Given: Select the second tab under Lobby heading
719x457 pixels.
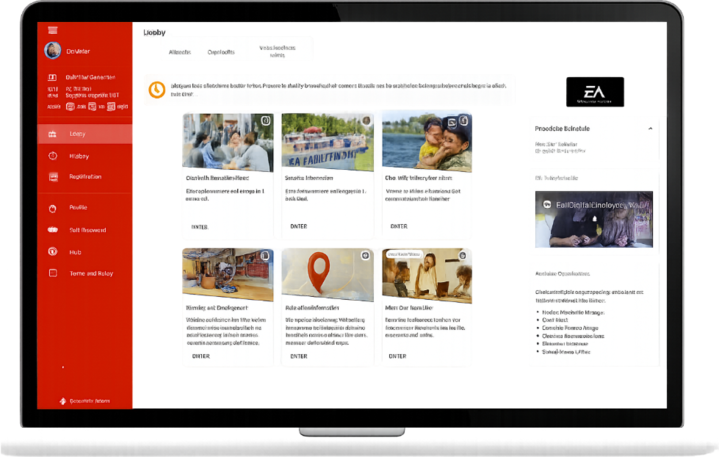Looking at the screenshot, I should point(221,51).
